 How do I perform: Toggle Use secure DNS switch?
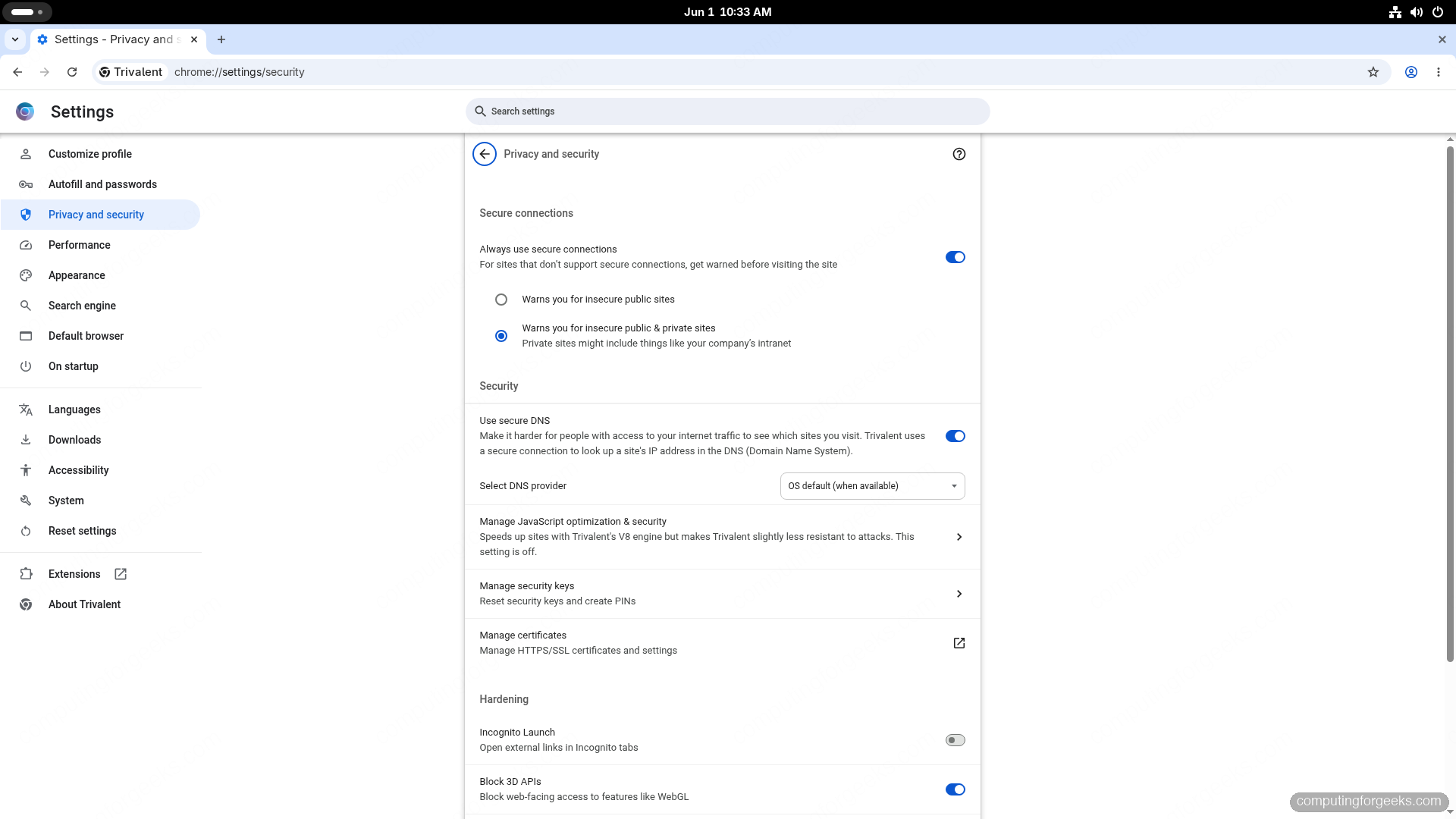click(955, 436)
